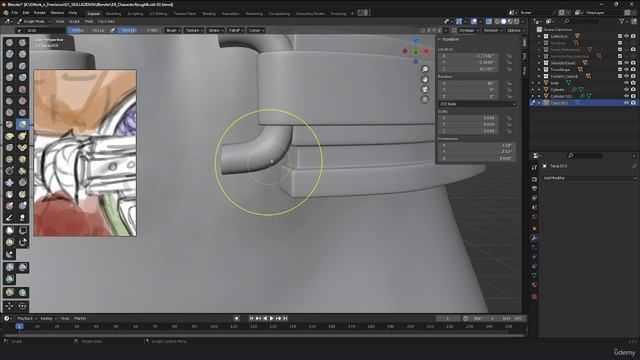Open the Brush settings dropdown
The height and width of the screenshot is (360, 640).
click(x=173, y=30)
